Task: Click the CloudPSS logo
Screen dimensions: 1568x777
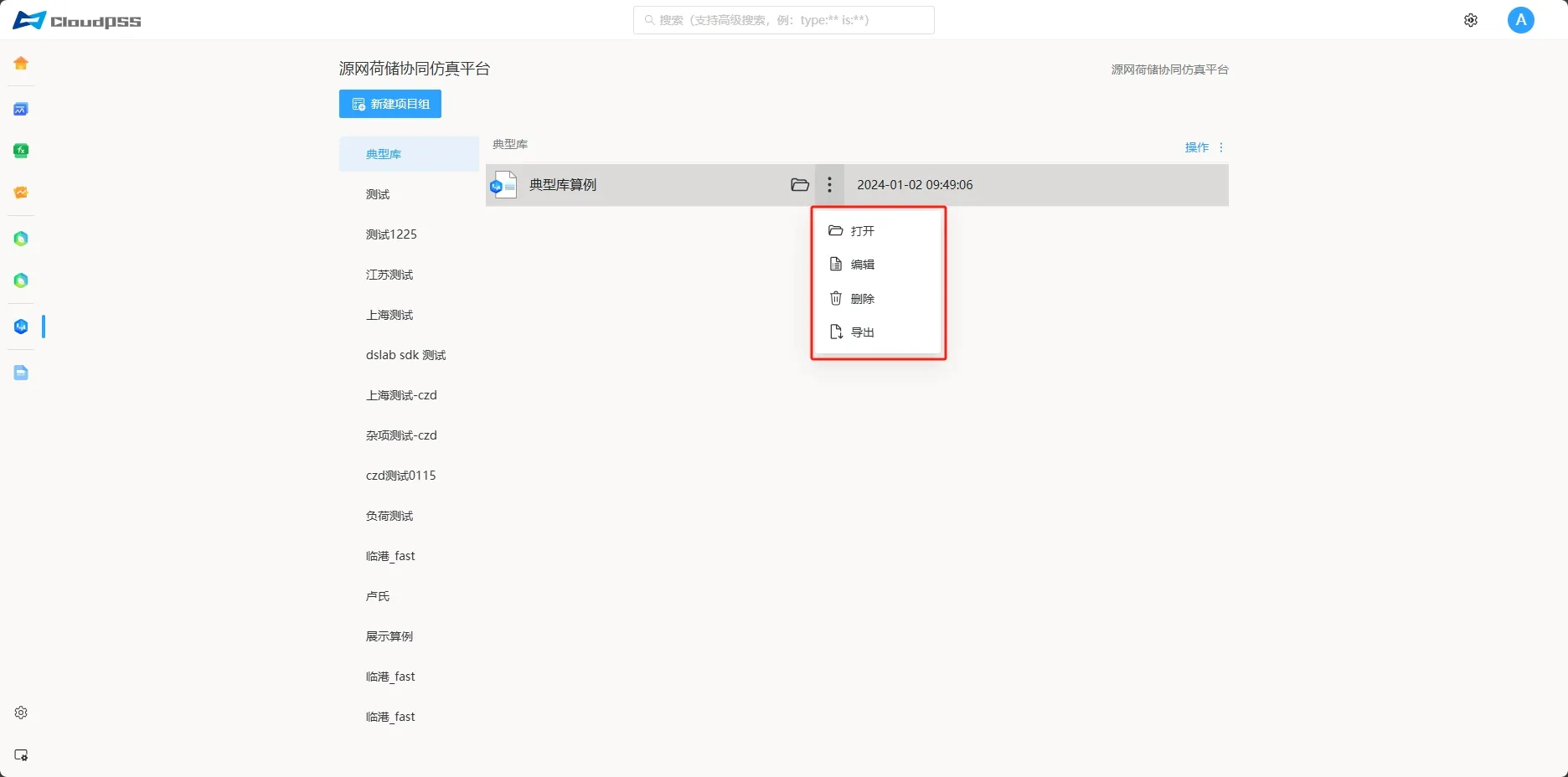Action: coord(77,21)
